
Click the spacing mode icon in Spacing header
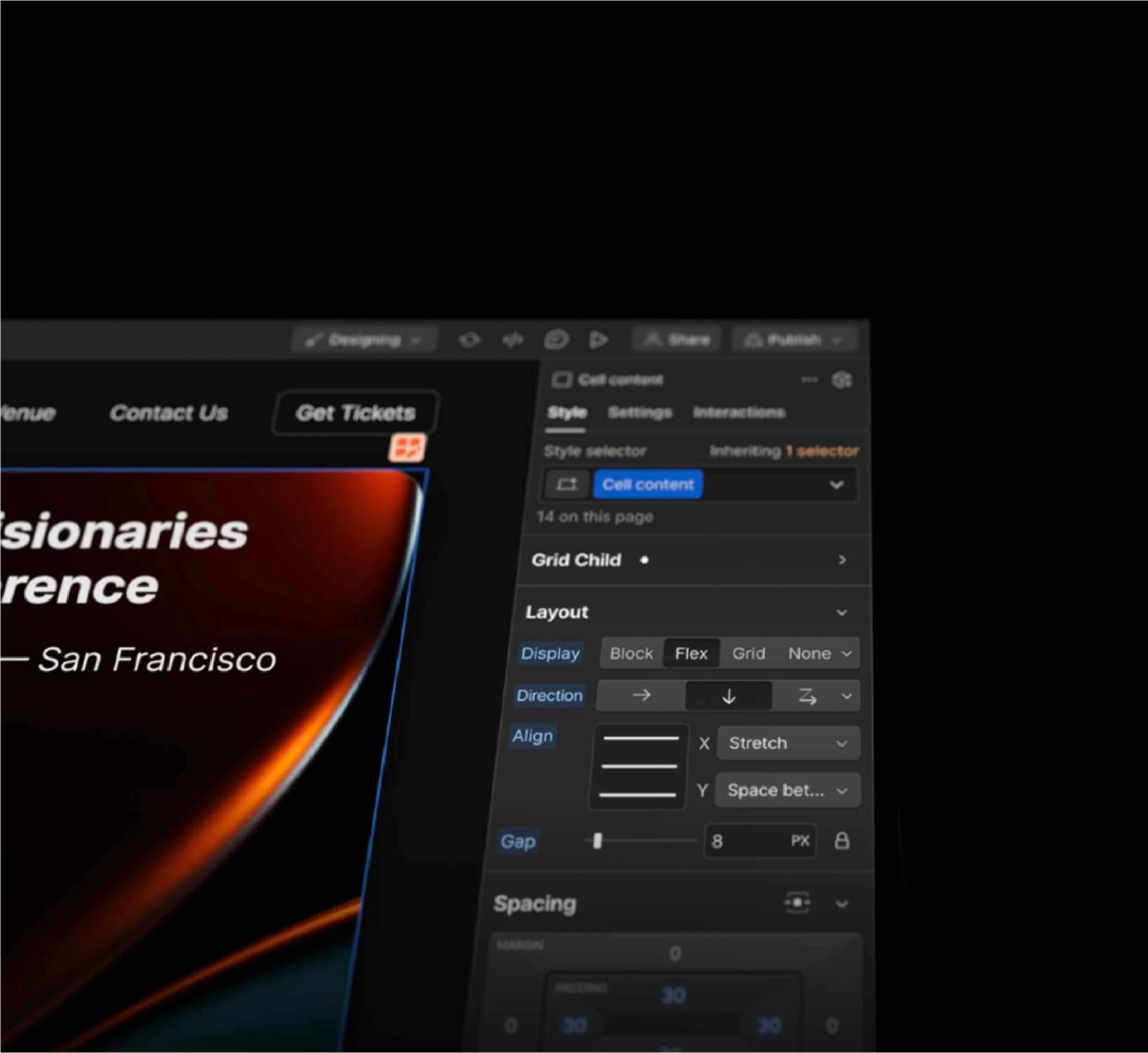tap(797, 903)
